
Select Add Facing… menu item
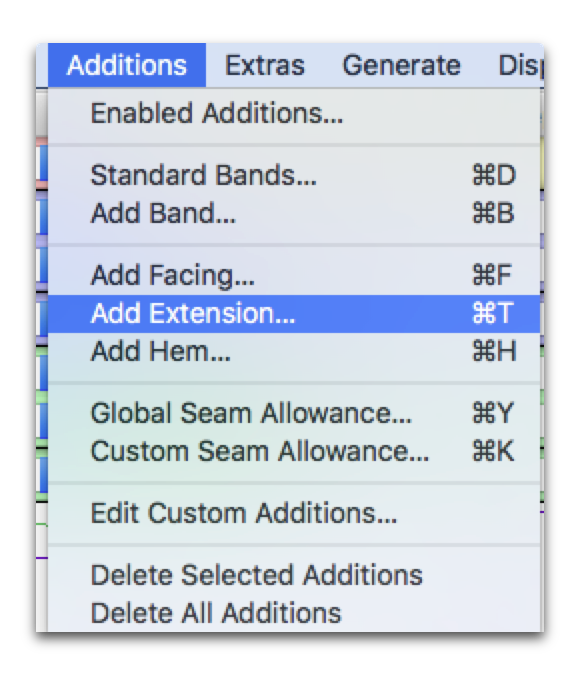pyautogui.click(x=294, y=275)
